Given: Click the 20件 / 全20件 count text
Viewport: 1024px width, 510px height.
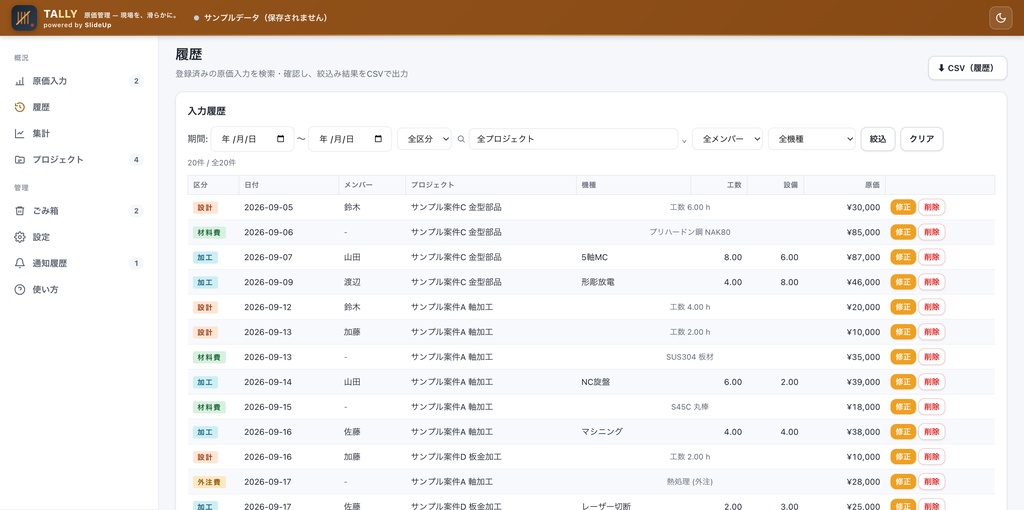Looking at the screenshot, I should [x=212, y=163].
